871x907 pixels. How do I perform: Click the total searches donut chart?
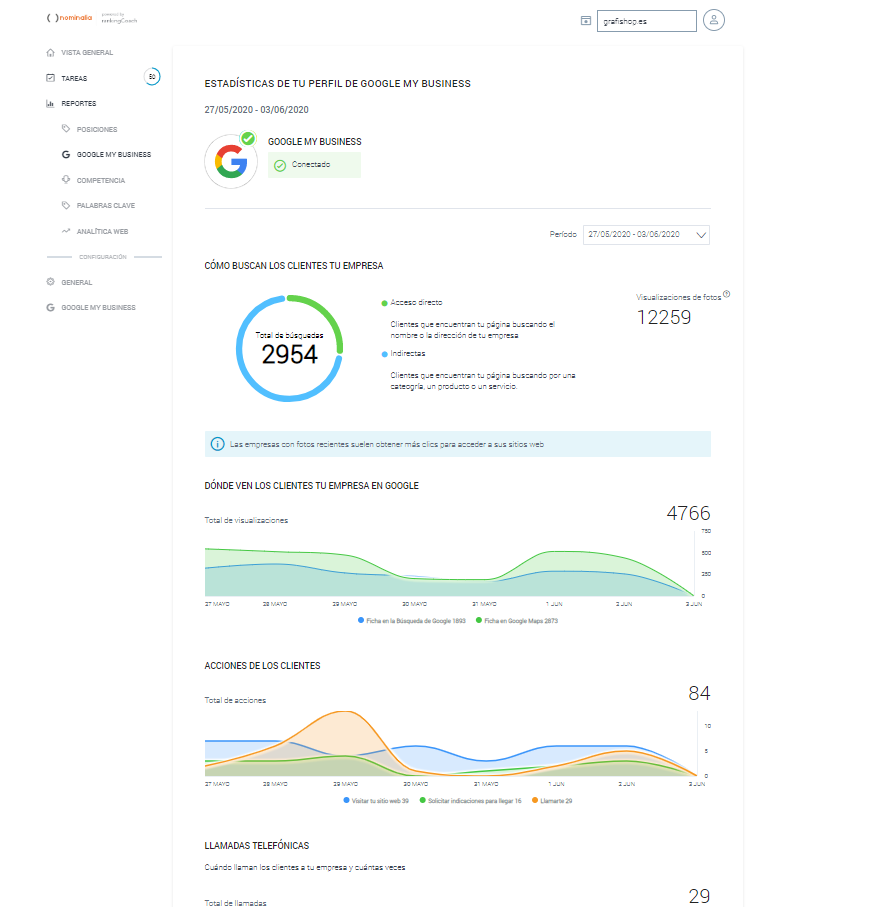tap(290, 348)
